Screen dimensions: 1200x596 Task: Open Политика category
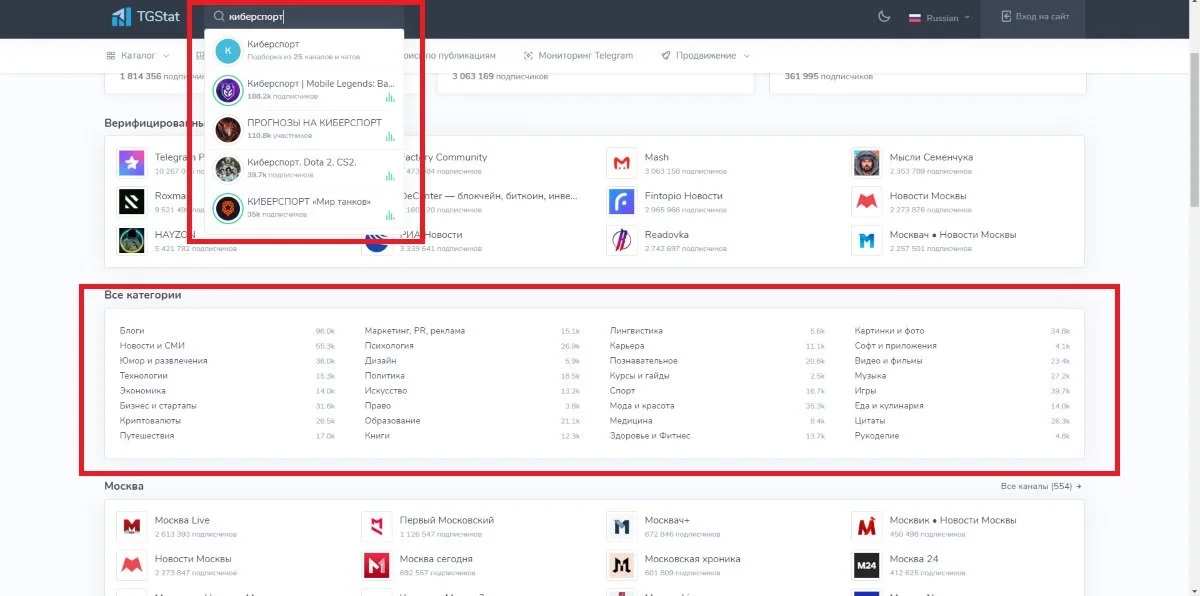coord(385,375)
